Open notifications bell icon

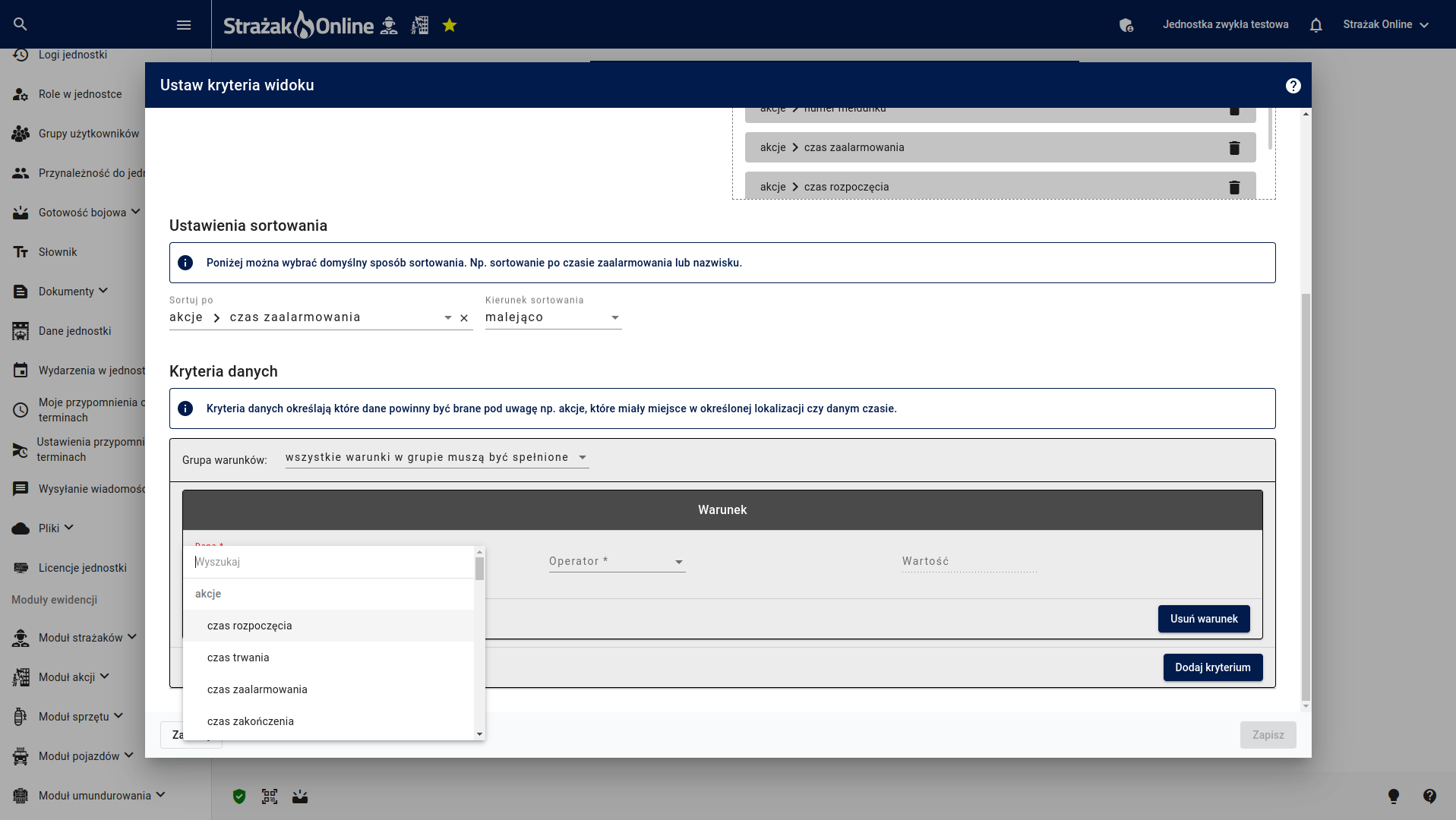click(x=1316, y=25)
